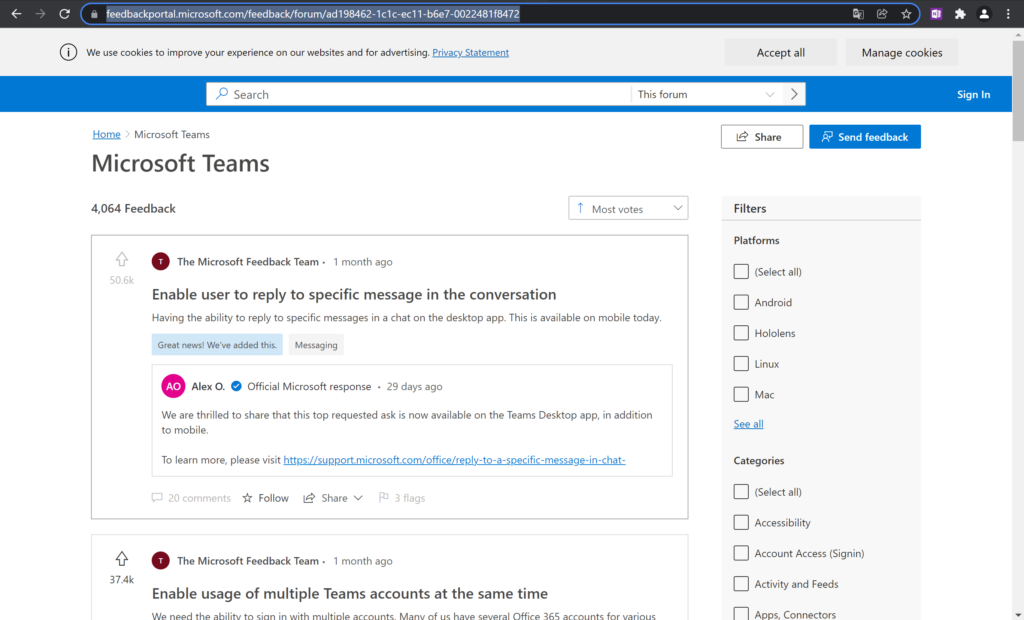The height and width of the screenshot is (620, 1024).
Task: Upvote the 37.4k multiple accounts feedback
Action: click(121, 559)
